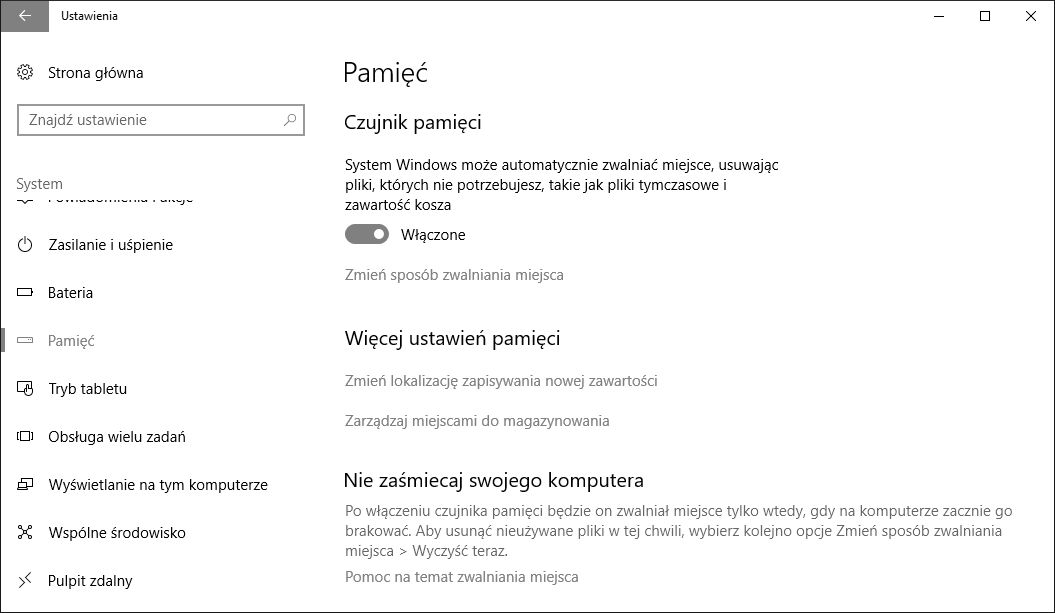Click the Tryb tabletu icon
This screenshot has height=613, width=1055.
click(x=26, y=389)
